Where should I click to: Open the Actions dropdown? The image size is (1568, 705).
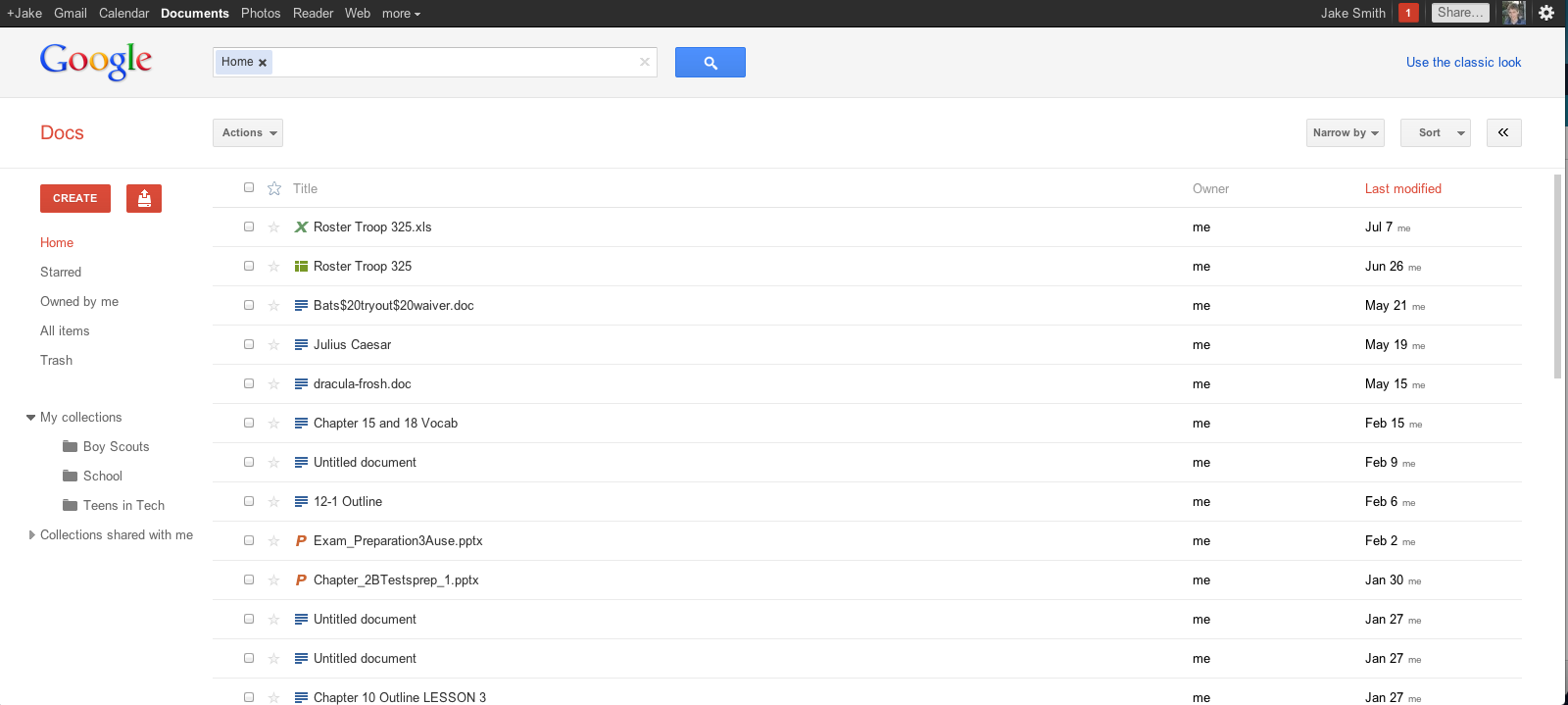(x=248, y=132)
